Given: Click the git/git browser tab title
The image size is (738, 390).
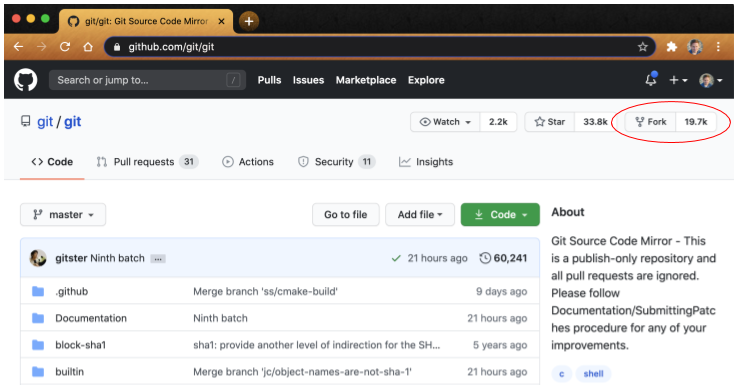Looking at the screenshot, I should pyautogui.click(x=146, y=21).
